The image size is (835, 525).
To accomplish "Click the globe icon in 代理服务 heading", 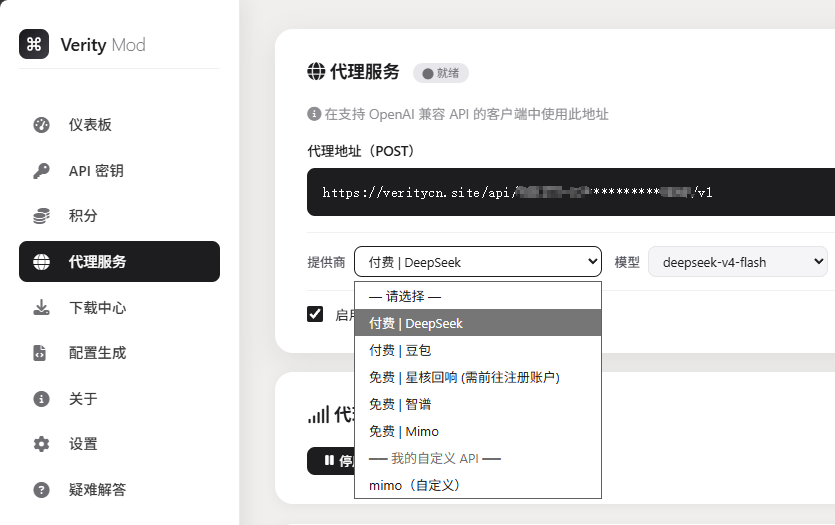I will 316,71.
